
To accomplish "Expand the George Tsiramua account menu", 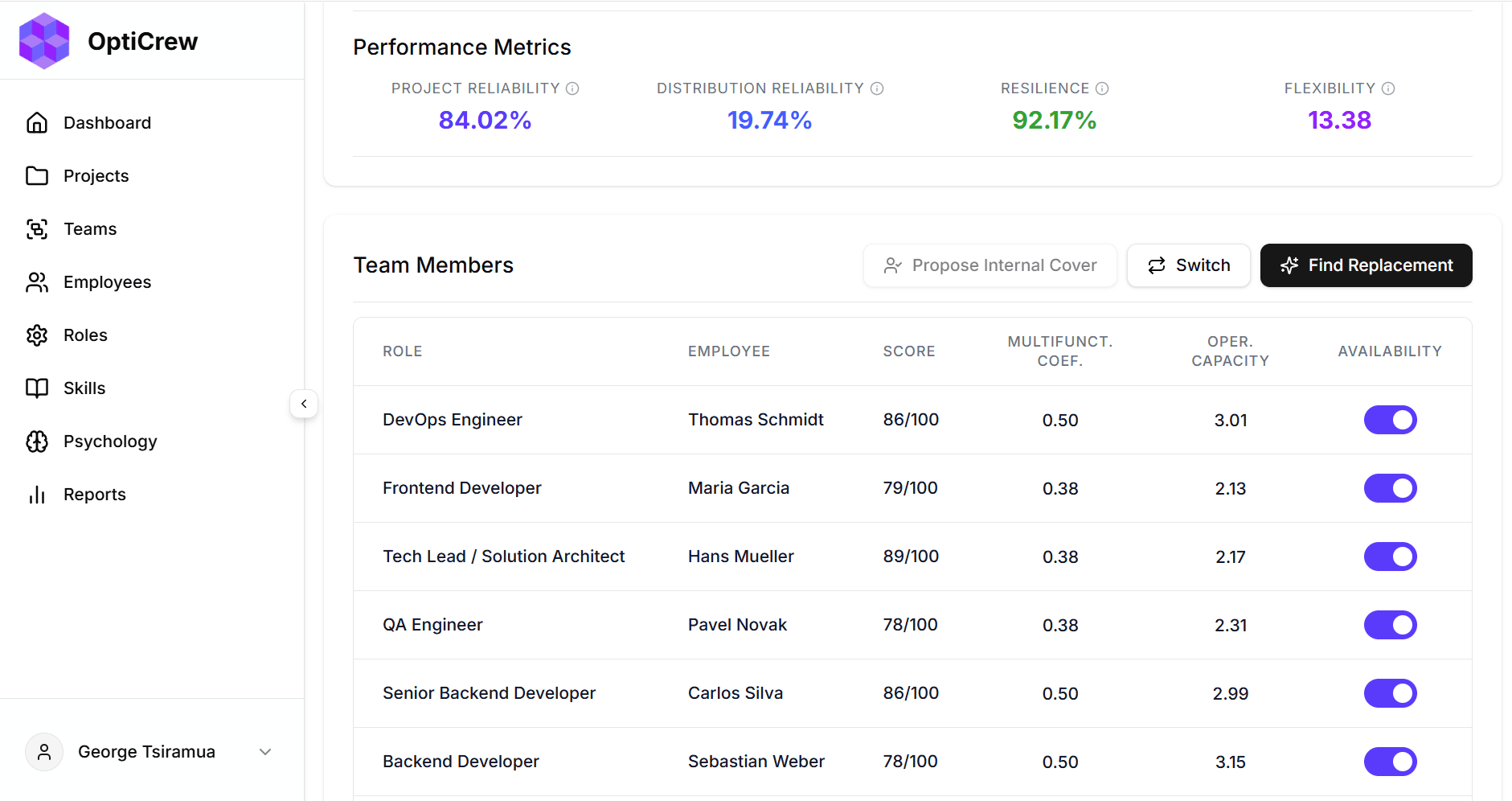I will (265, 751).
